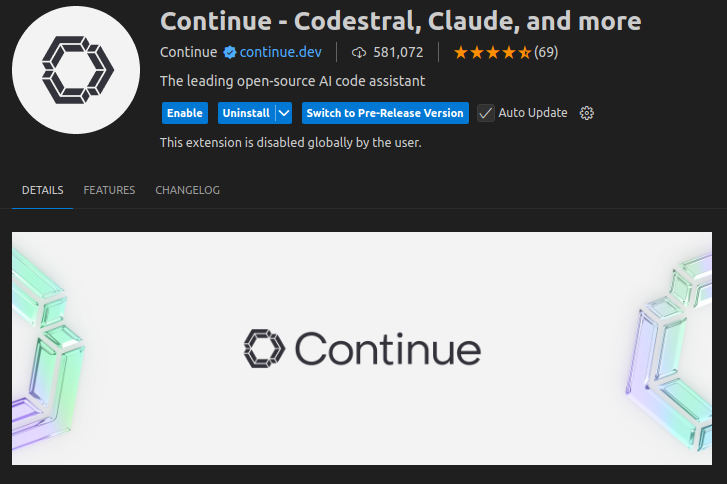The image size is (727, 484).
Task: Expand the Uninstall dropdown arrow
Action: [283, 113]
